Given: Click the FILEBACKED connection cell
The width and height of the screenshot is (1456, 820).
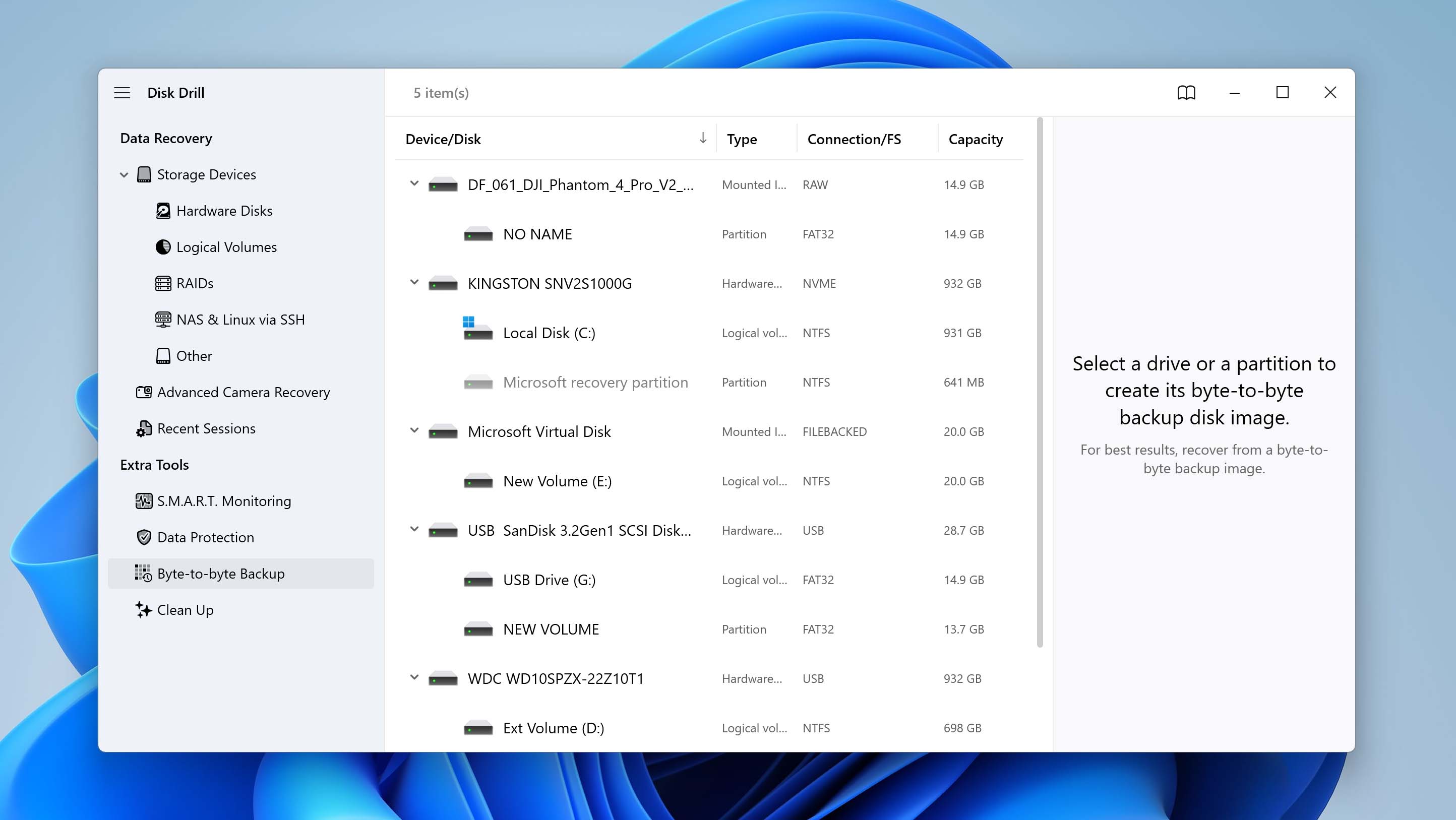Looking at the screenshot, I should point(834,432).
